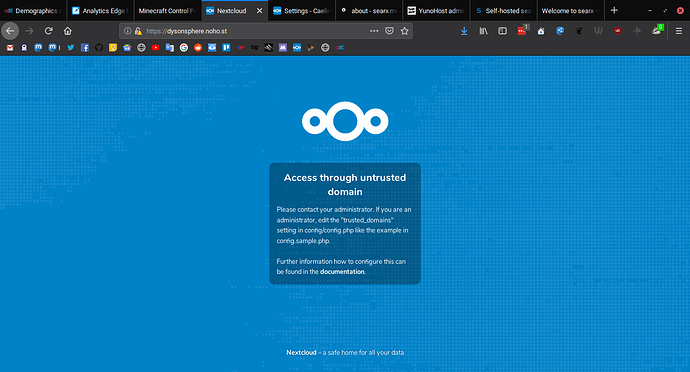This screenshot has height=372, width=690.
Task: Open the red password manager extension
Action: point(522,31)
